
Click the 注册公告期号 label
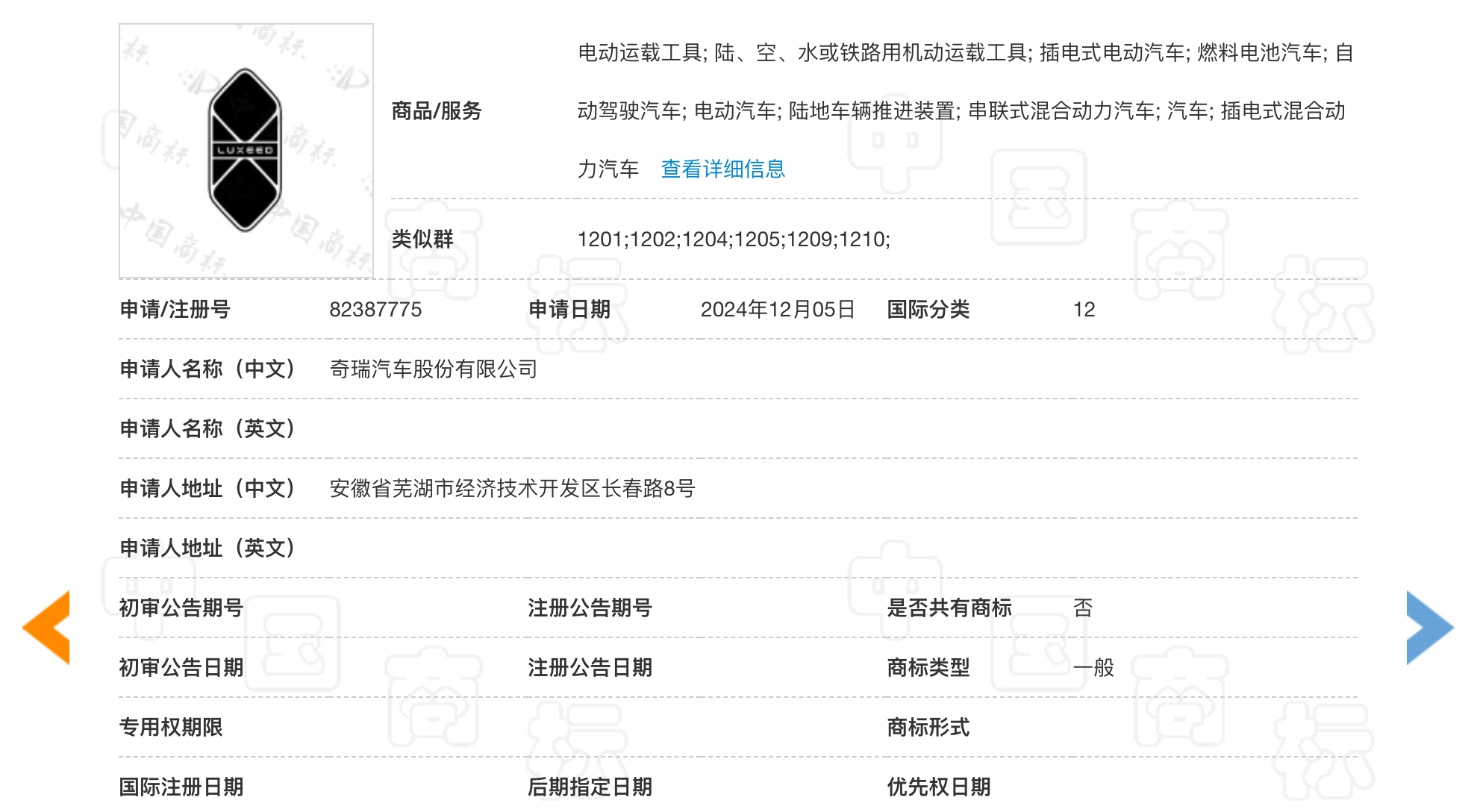click(590, 608)
